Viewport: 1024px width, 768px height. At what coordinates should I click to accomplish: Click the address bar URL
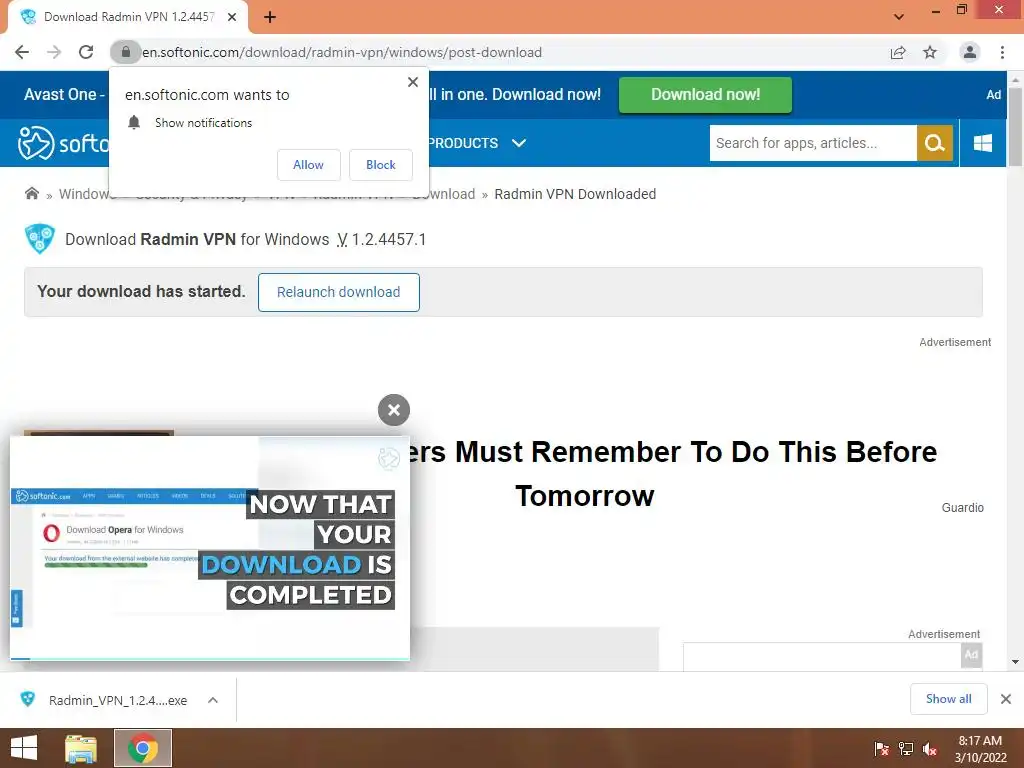[342, 52]
